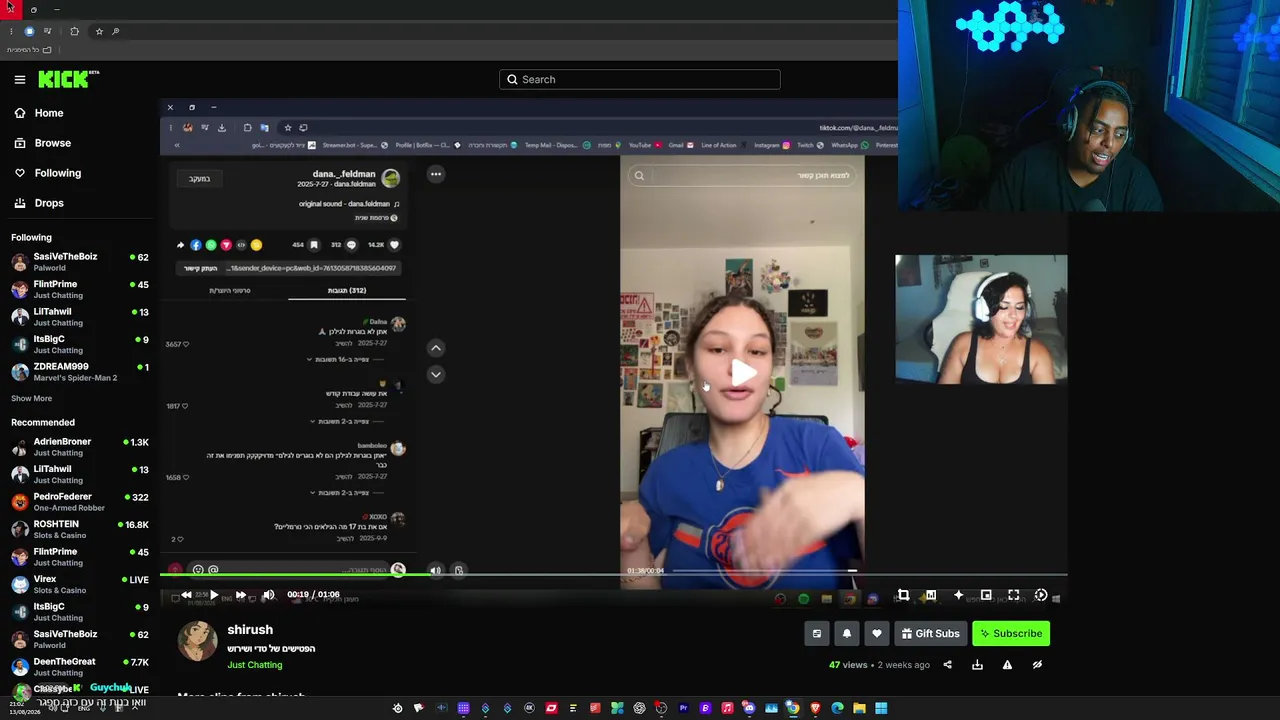This screenshot has height=720, width=1280.
Task: Click the Gift Subs button
Action: point(930,634)
